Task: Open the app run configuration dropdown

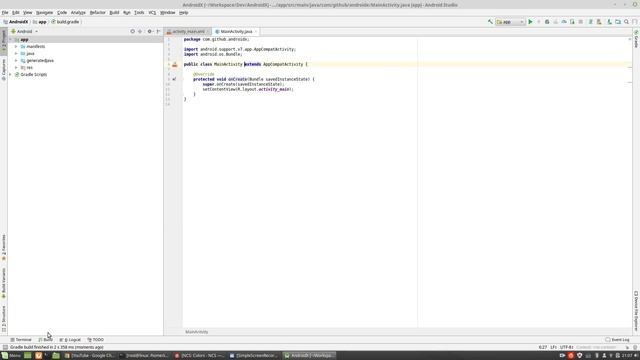Action: 510,22
